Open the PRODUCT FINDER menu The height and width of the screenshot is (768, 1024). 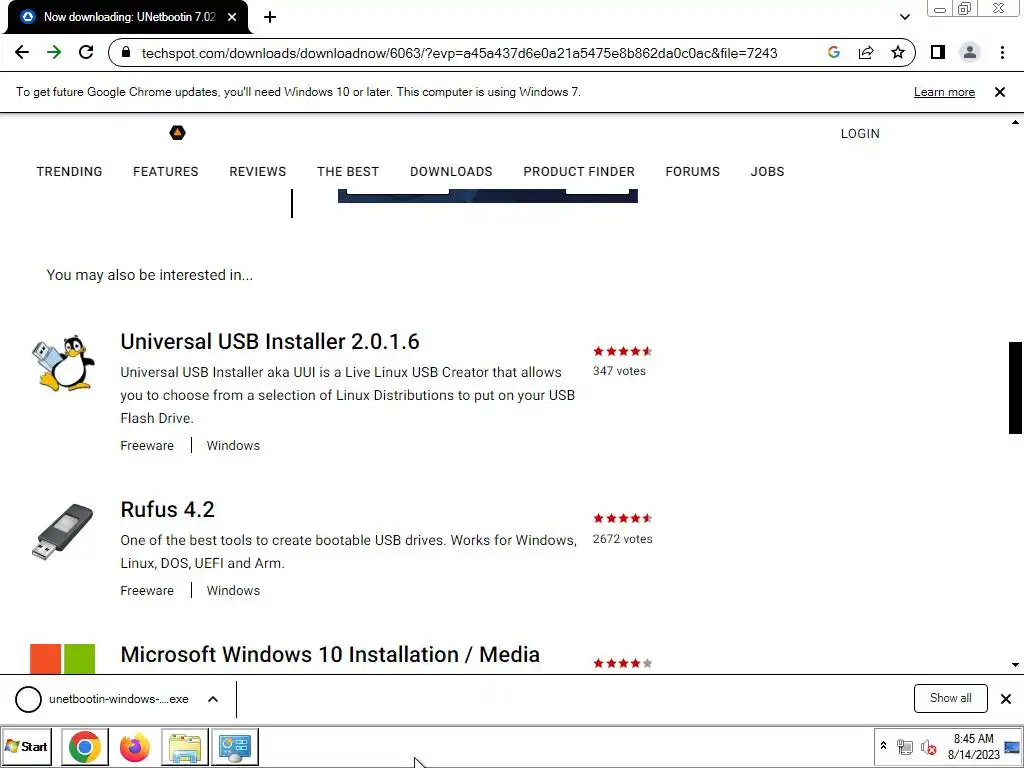[x=579, y=172]
